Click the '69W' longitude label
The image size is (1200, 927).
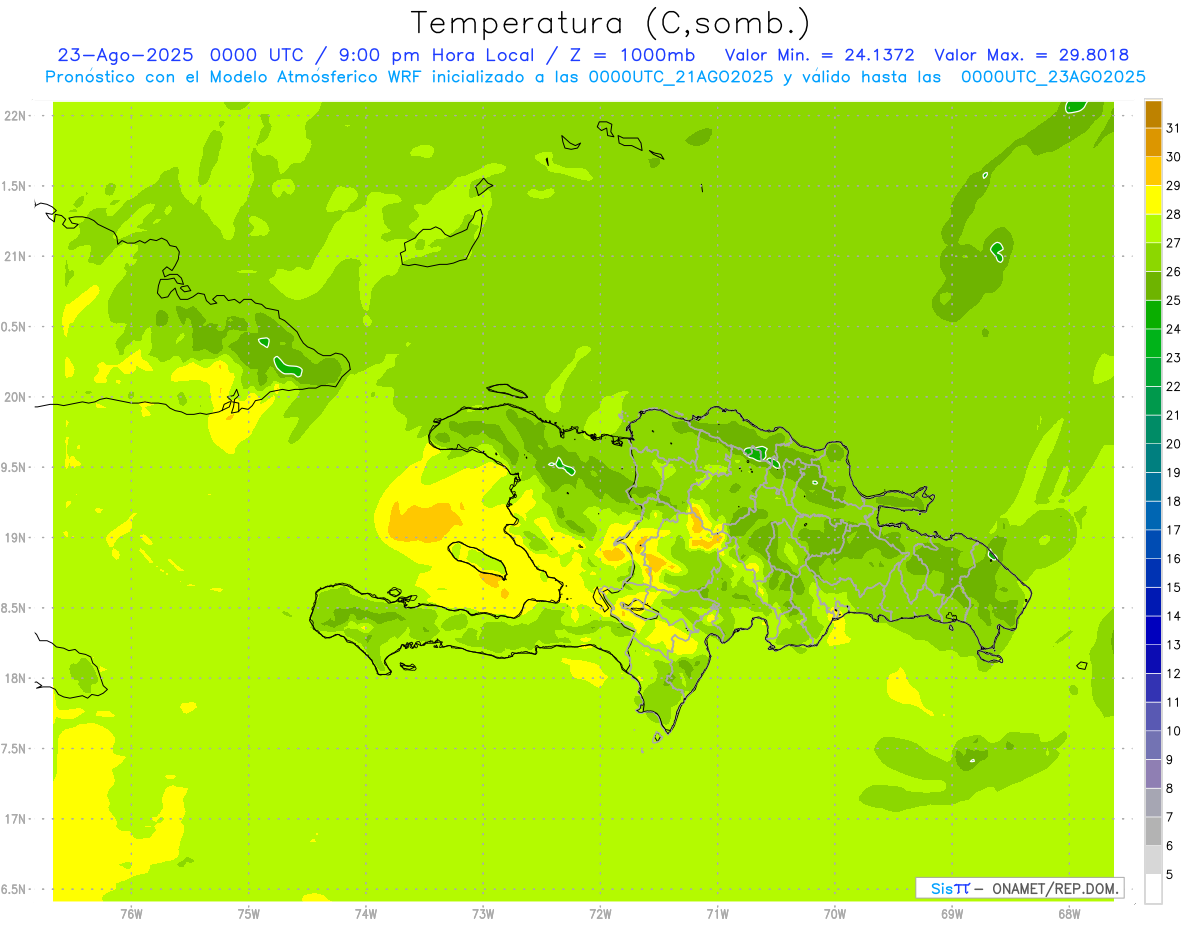tap(952, 914)
